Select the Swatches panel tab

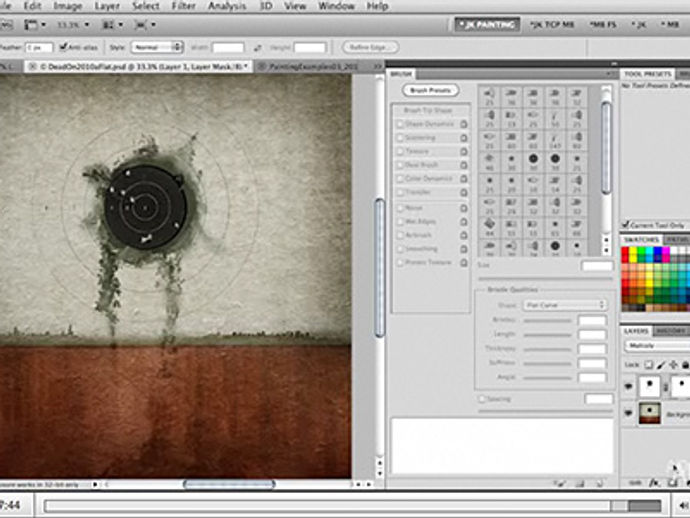(x=641, y=239)
